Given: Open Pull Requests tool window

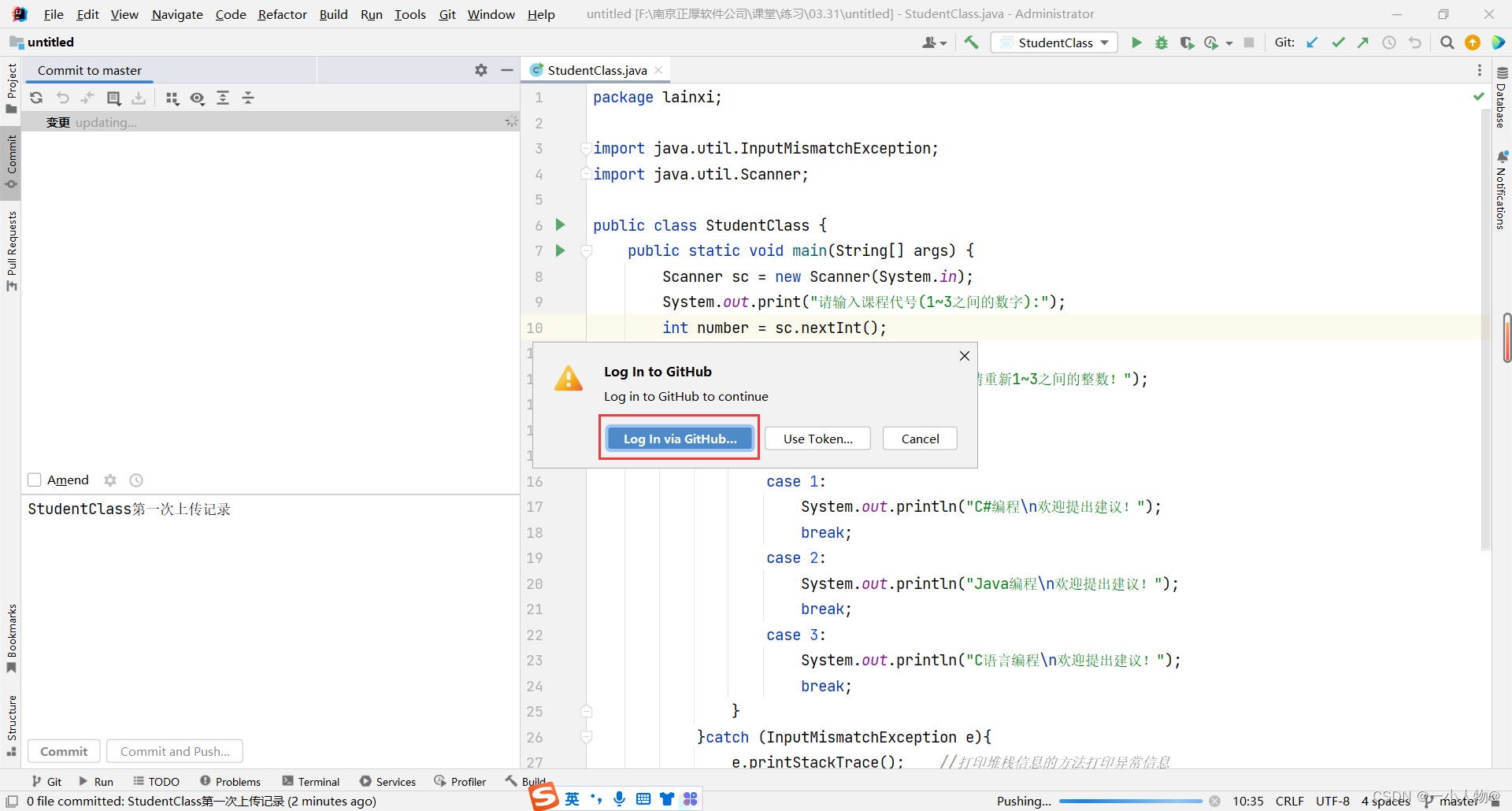Looking at the screenshot, I should tap(11, 251).
